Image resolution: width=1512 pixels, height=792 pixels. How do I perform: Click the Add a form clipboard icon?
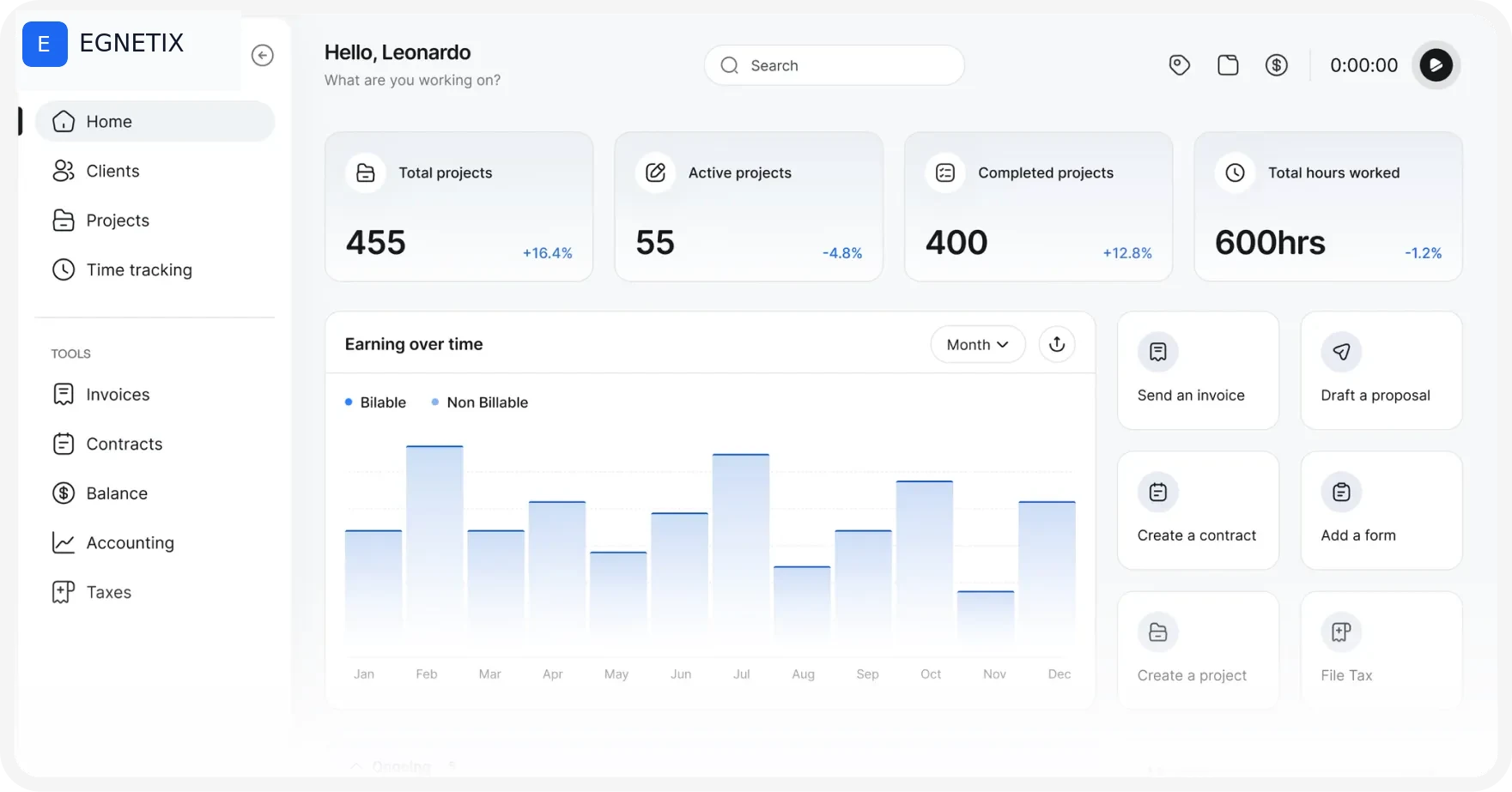click(1342, 493)
